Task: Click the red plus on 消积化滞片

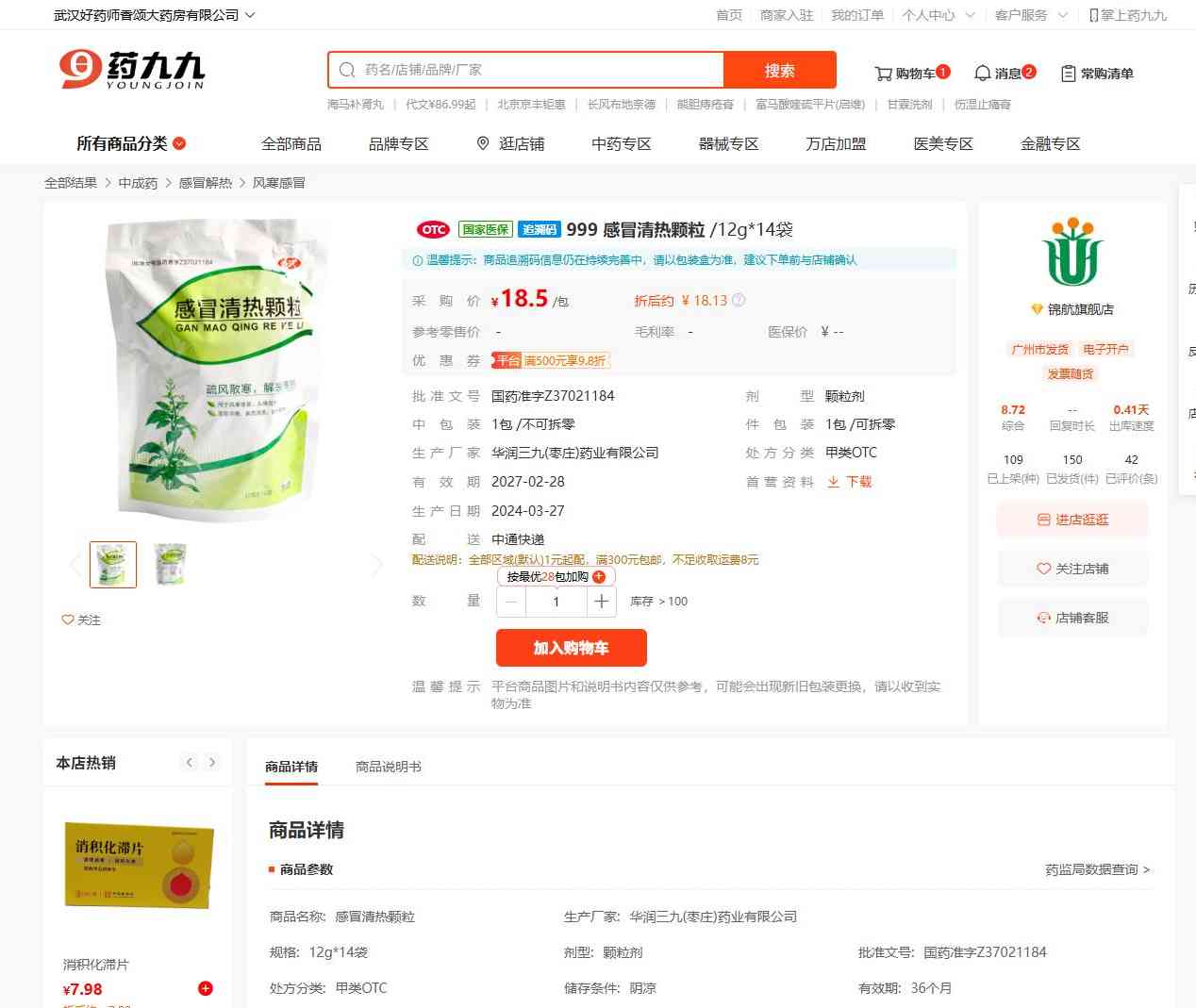Action: [206, 988]
